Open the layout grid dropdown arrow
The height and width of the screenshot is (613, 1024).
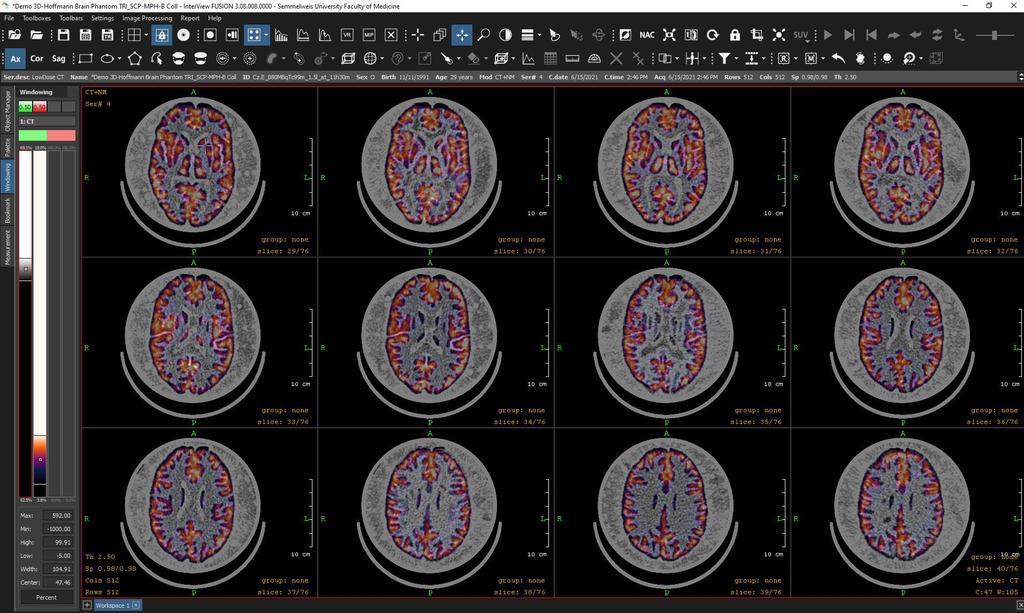click(146, 35)
